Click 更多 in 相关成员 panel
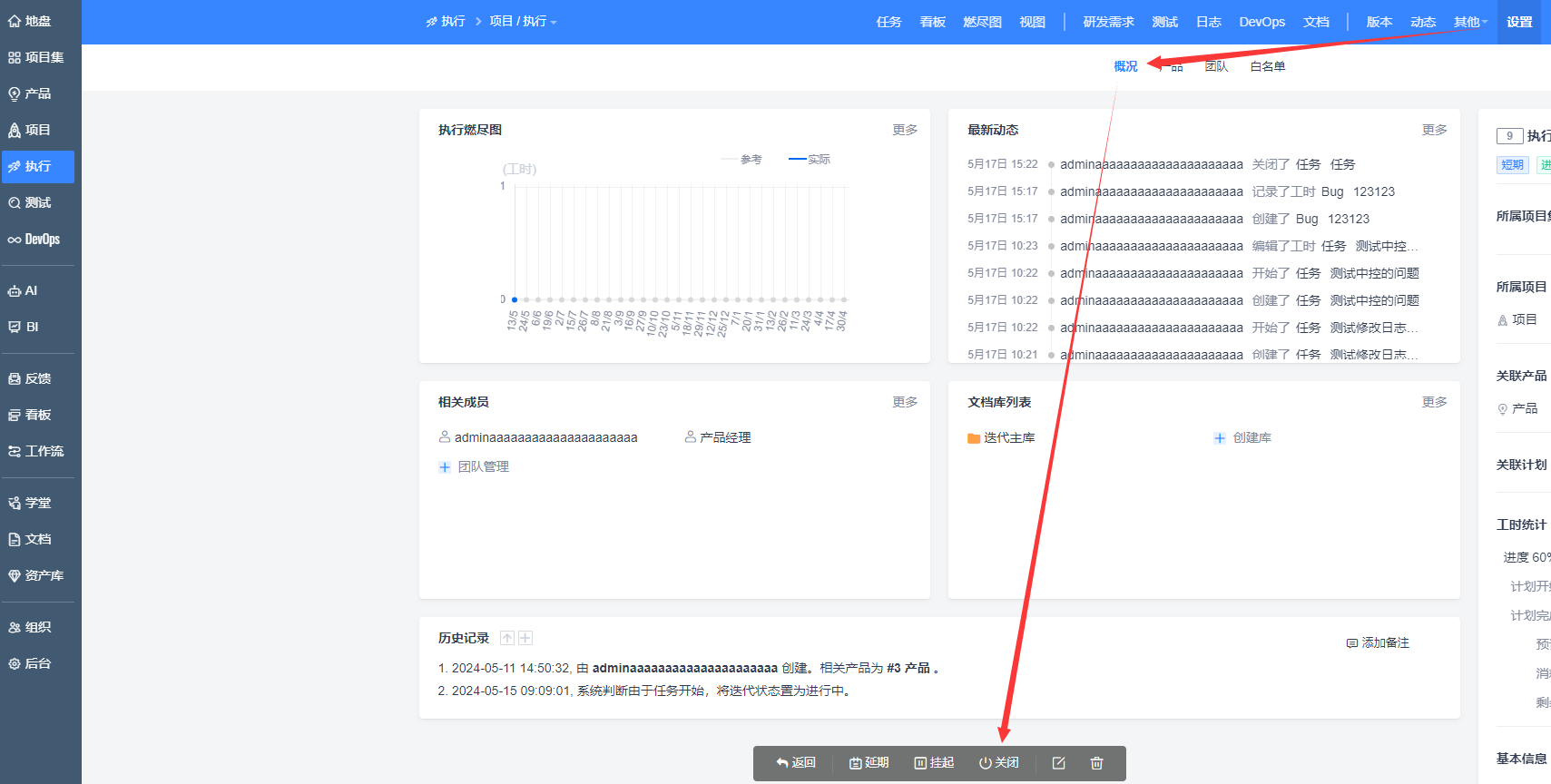 pos(905,402)
